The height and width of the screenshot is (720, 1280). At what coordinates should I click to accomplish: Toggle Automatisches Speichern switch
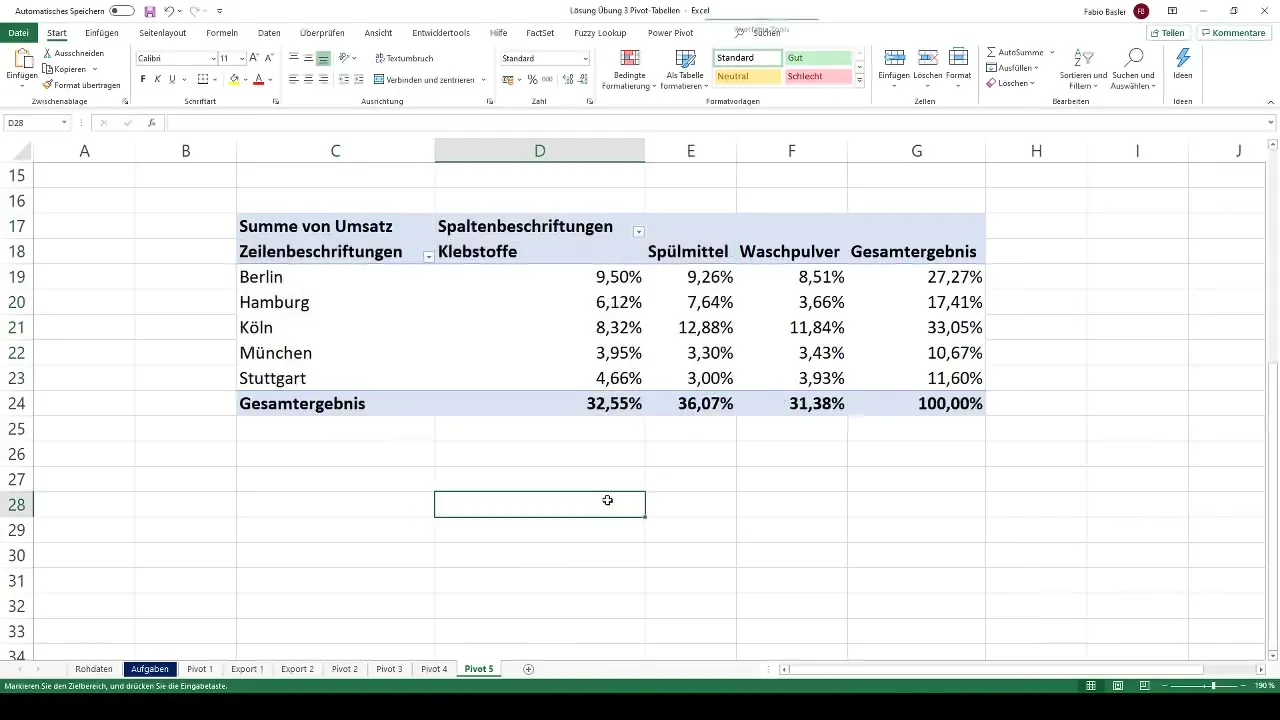coord(122,11)
